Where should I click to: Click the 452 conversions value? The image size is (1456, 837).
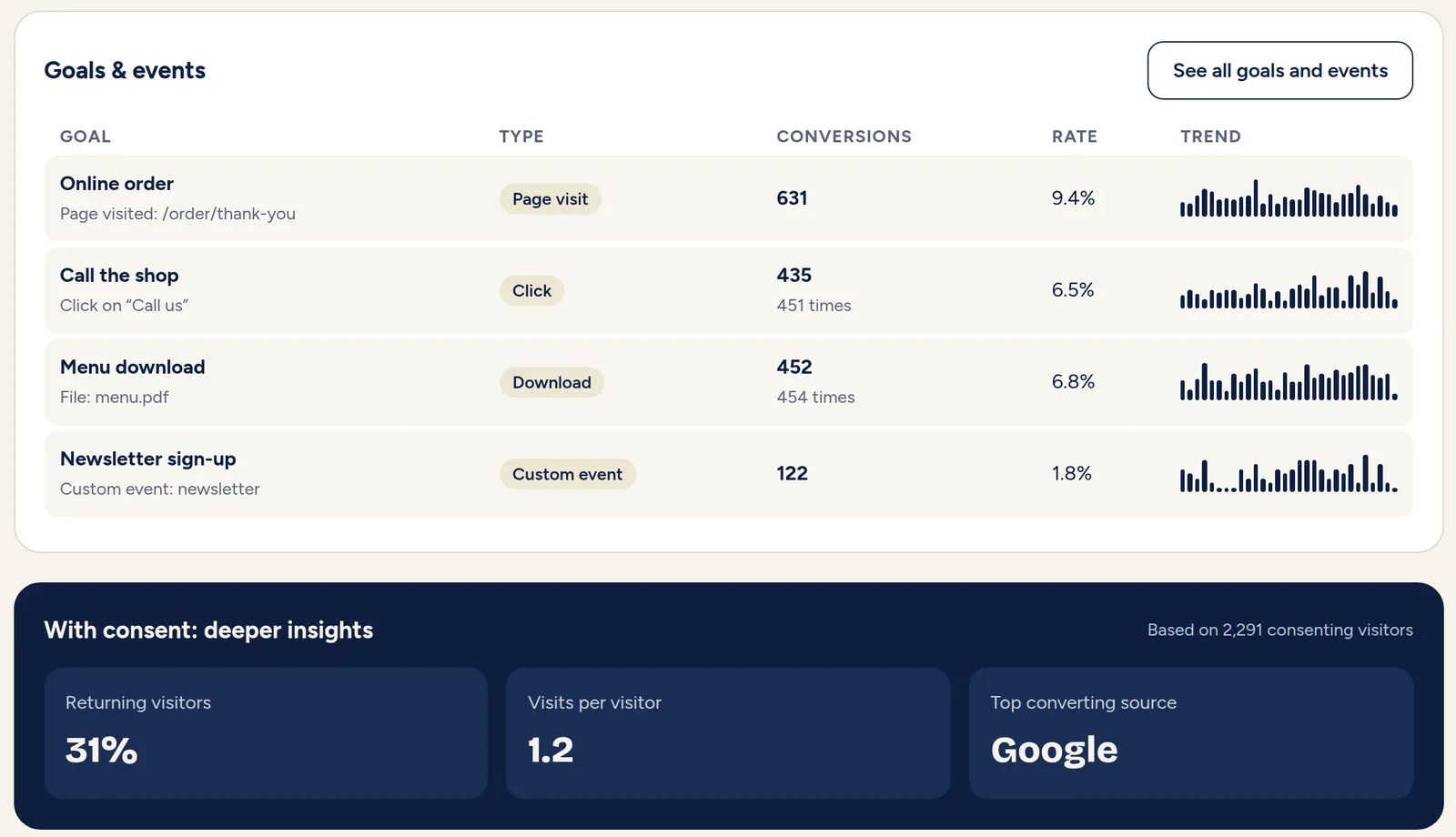click(x=794, y=367)
